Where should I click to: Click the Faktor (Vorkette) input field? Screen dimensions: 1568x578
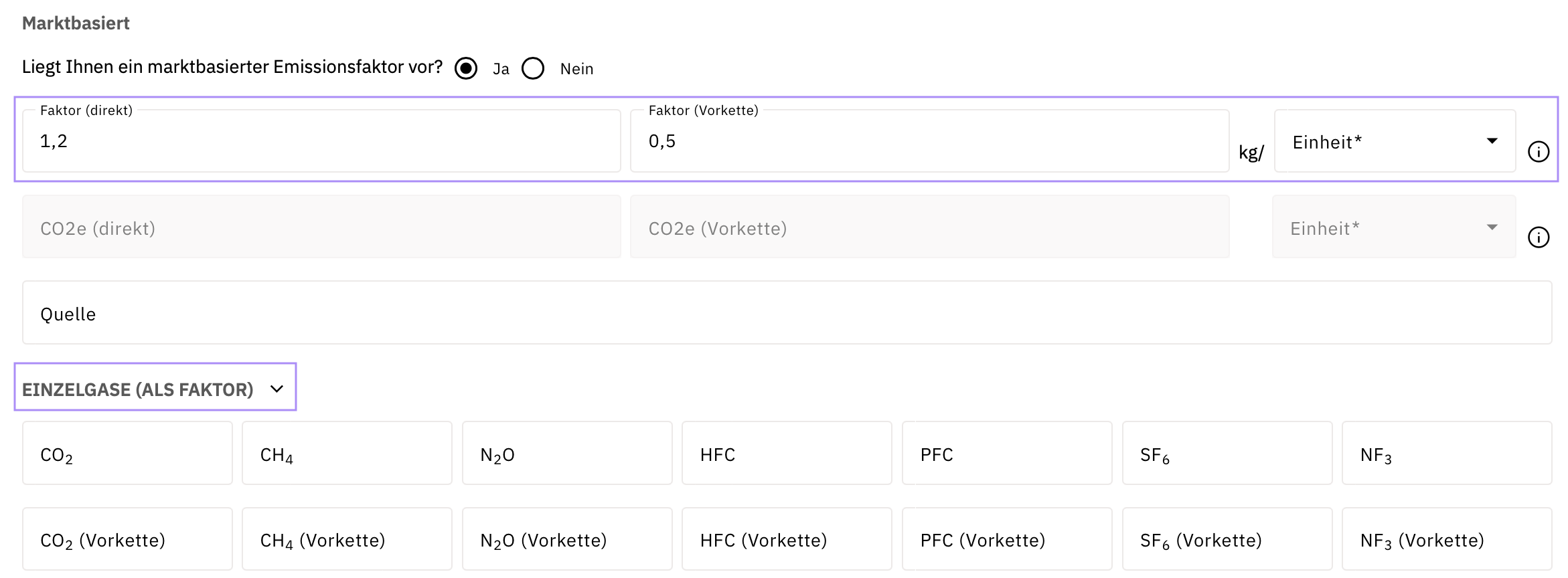coord(929,141)
